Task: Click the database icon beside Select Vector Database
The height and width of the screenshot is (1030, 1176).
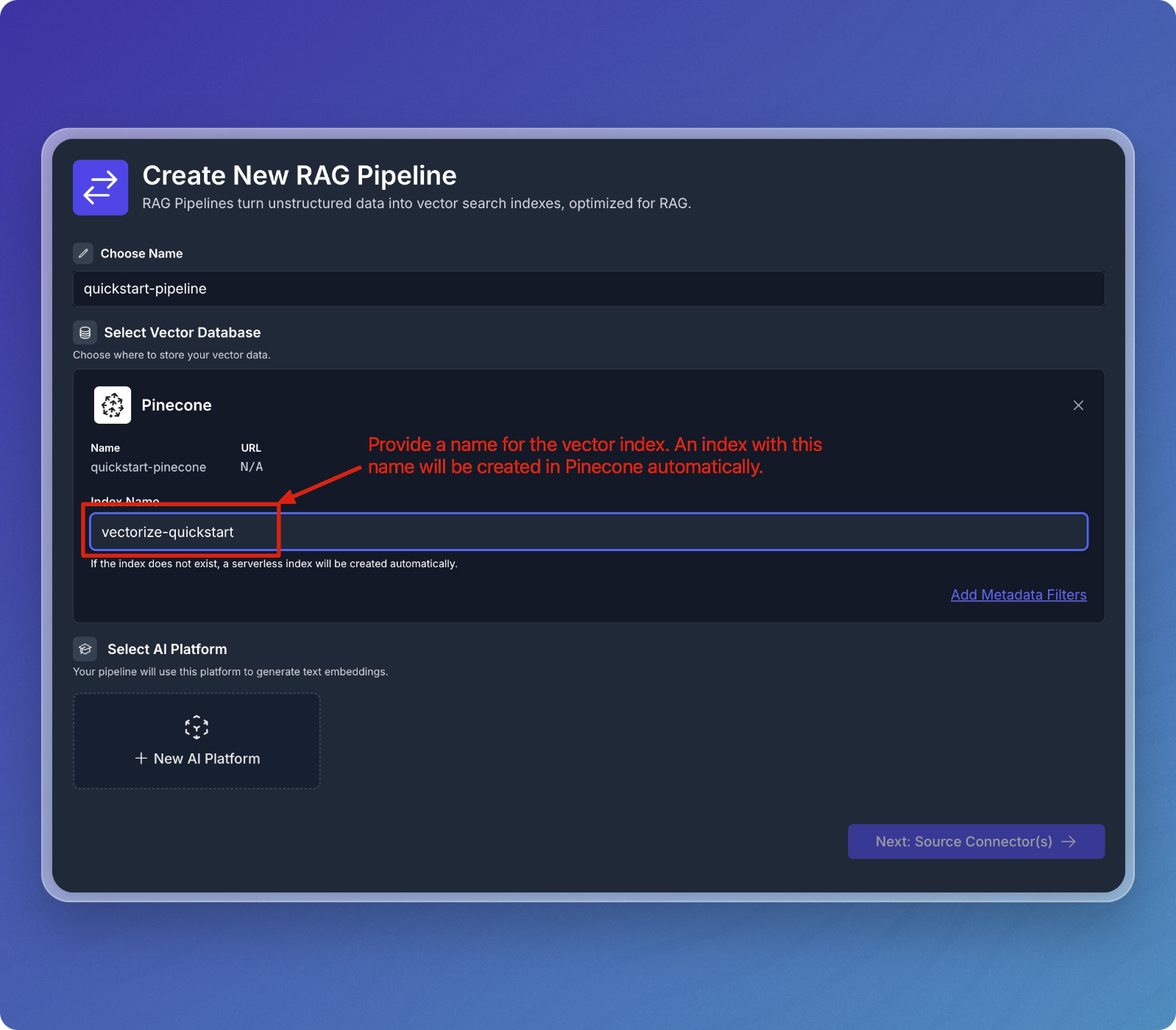Action: pyautogui.click(x=85, y=333)
